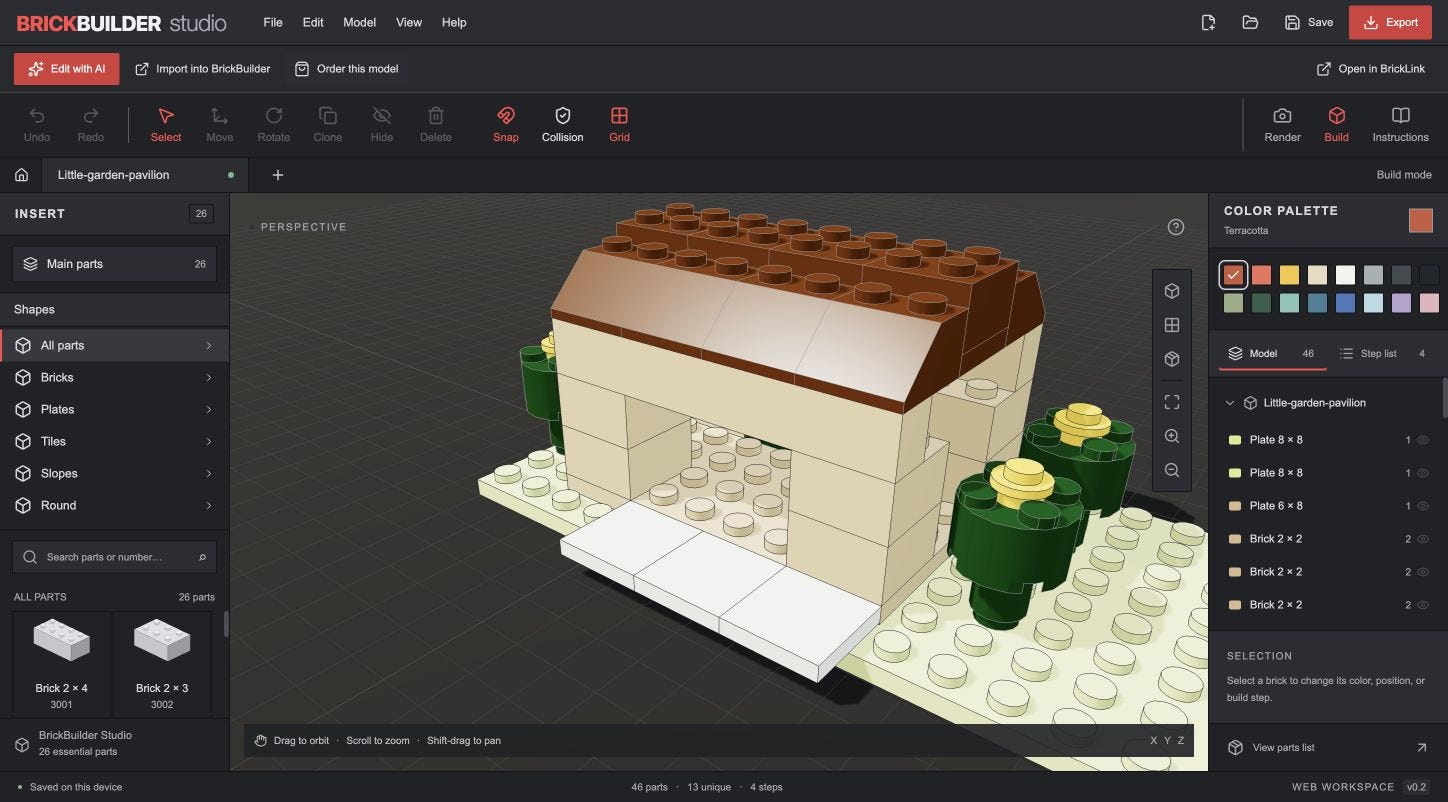Click the Delete trash tool
The image size is (1448, 802).
[436, 125]
